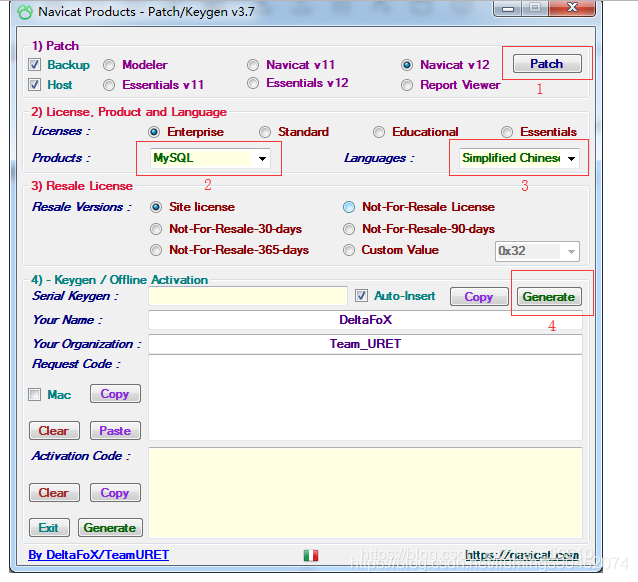Choose the Enterprise license option
The image size is (638, 582).
coord(154,132)
